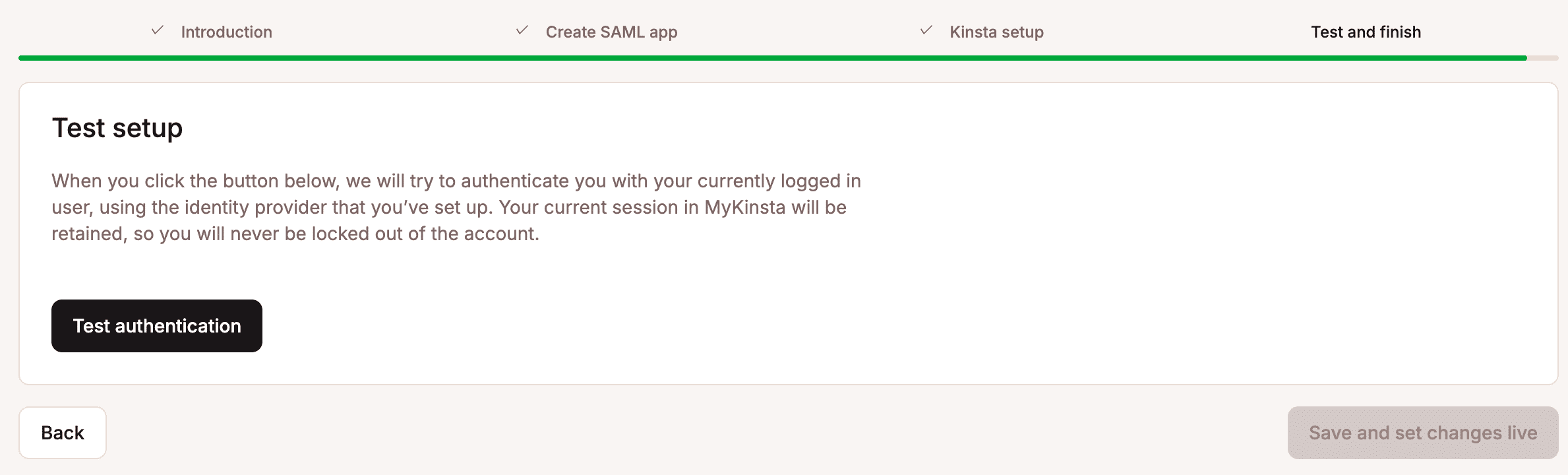Select the Kinsta setup step
The image size is (1568, 475).
coord(996,32)
